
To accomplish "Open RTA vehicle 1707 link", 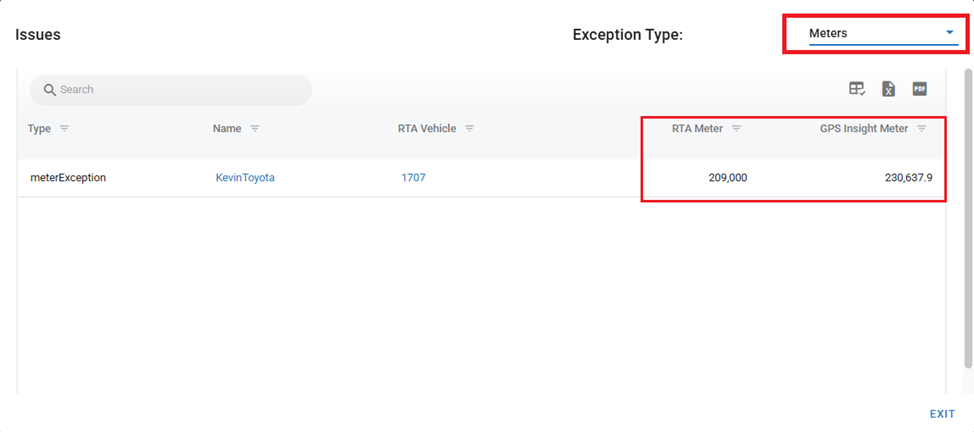I will (x=413, y=178).
